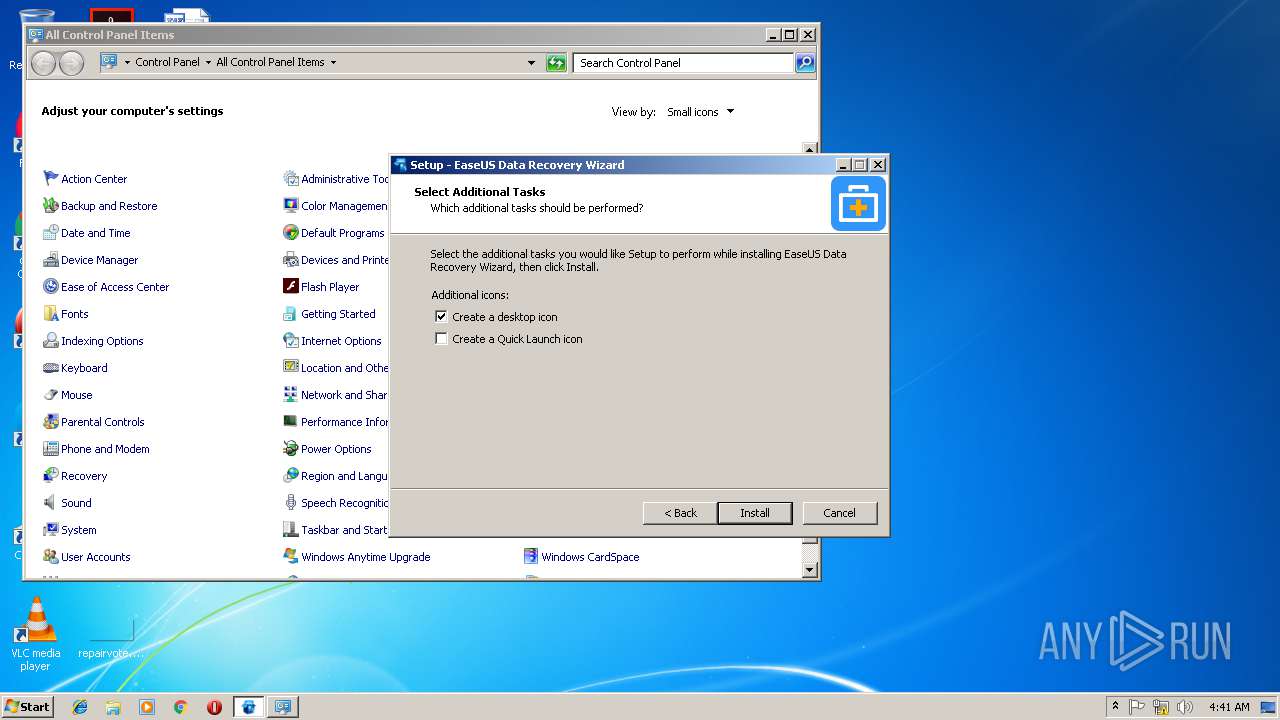Expand the Control Panel breadcrumb arrow
Screen dimensions: 1280x720
point(208,62)
